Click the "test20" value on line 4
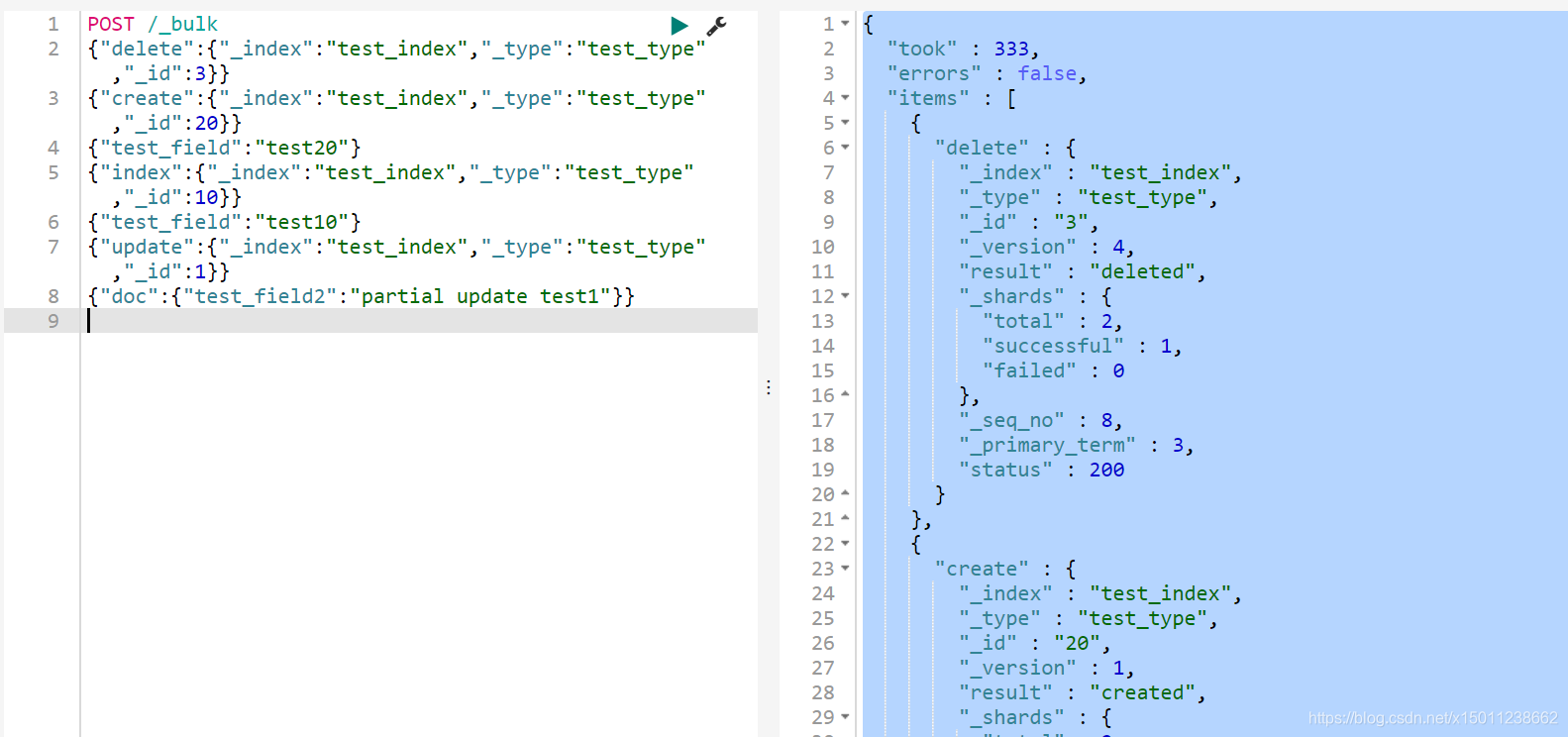The width and height of the screenshot is (1568, 737). 302,148
